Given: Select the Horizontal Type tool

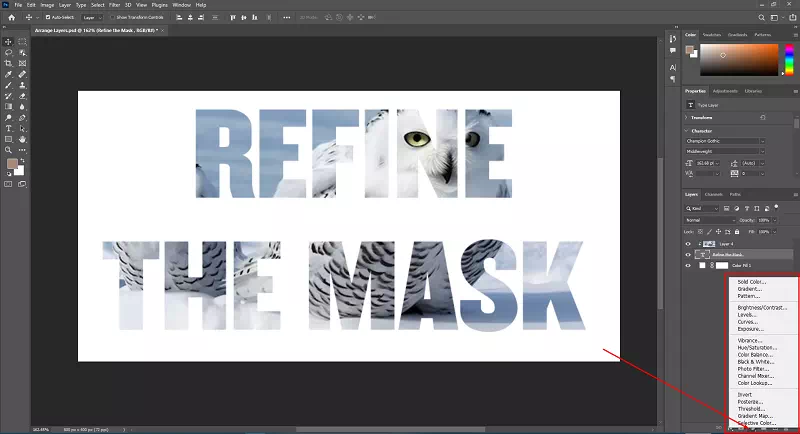Looking at the screenshot, I should (8, 129).
